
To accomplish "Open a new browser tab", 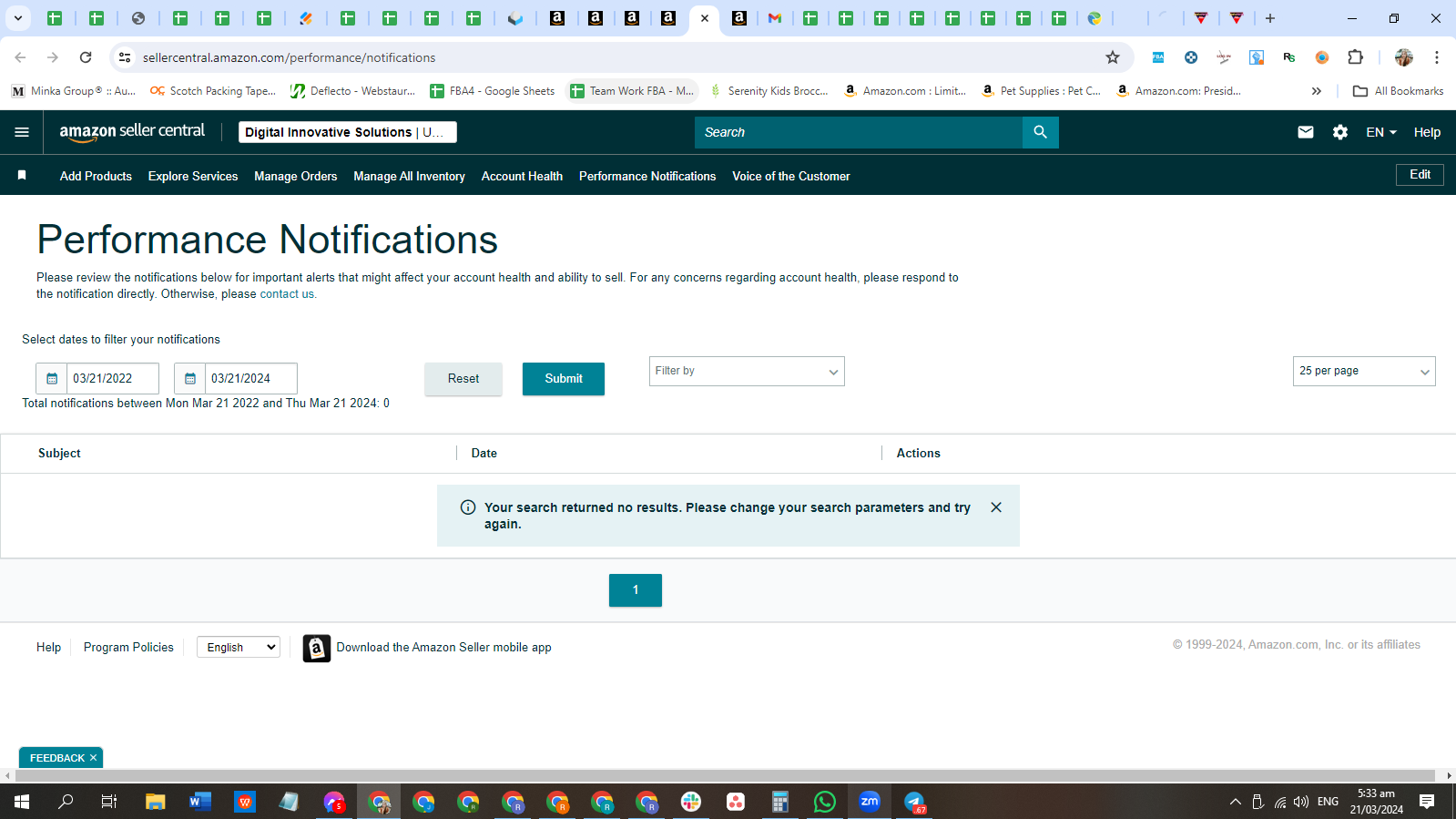I will (x=1270, y=18).
